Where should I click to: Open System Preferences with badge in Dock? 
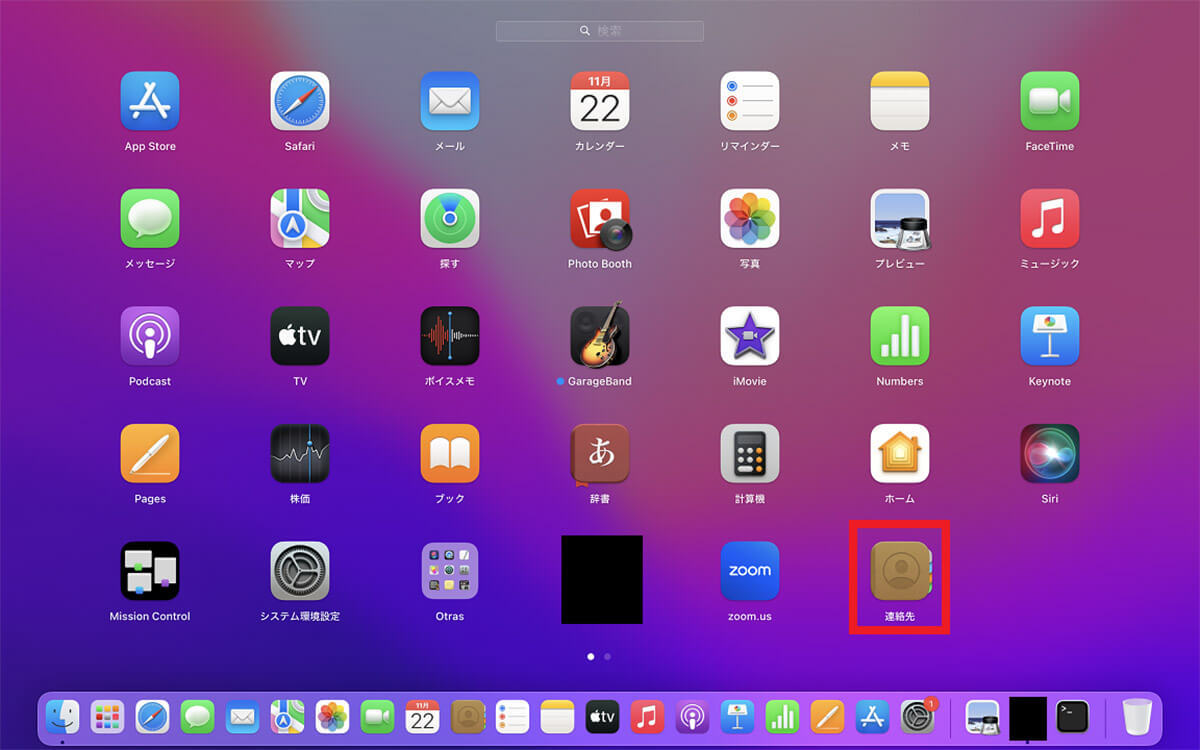918,716
